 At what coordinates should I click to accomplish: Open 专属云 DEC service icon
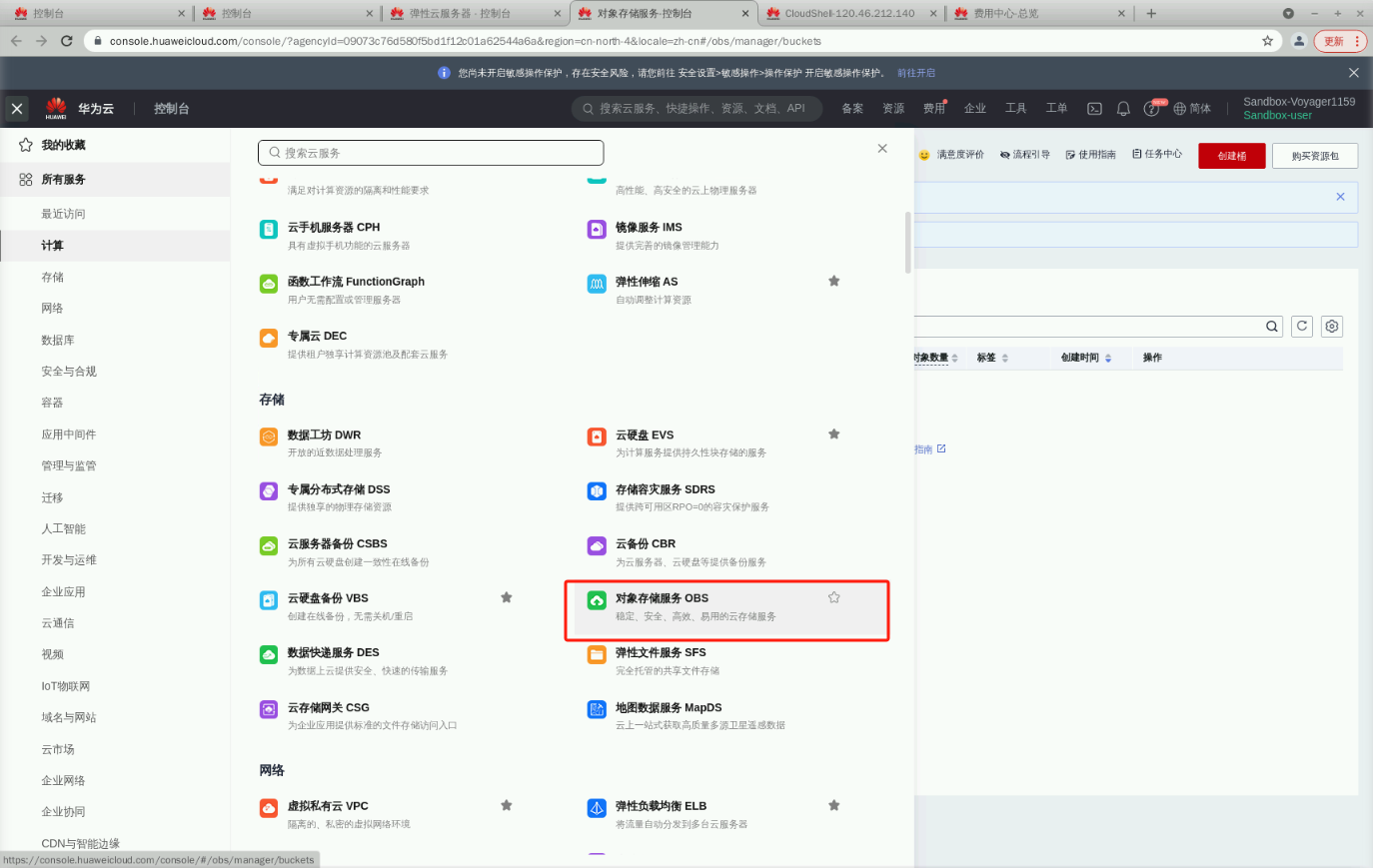point(269,339)
